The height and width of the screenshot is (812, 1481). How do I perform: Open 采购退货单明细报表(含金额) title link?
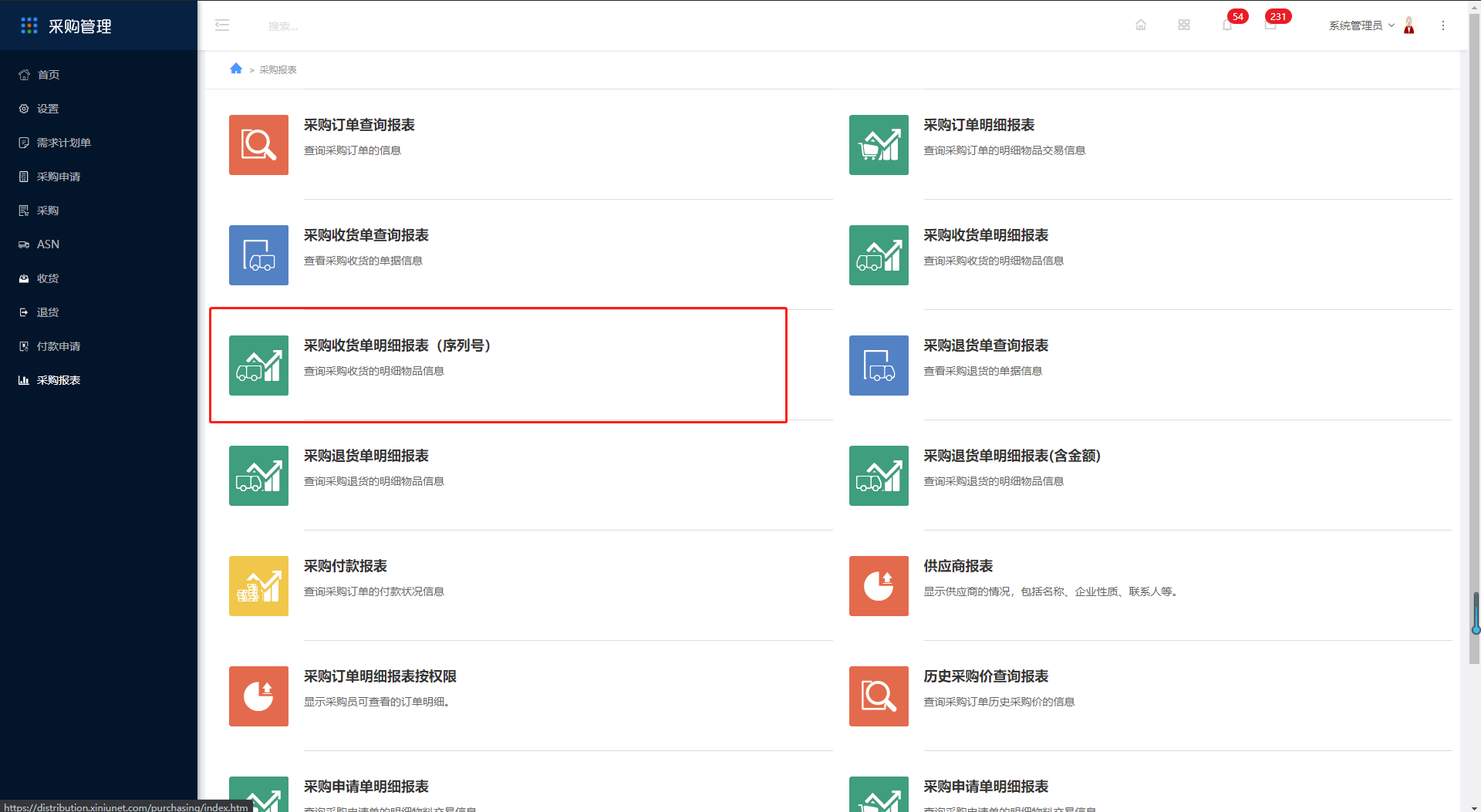[1012, 456]
